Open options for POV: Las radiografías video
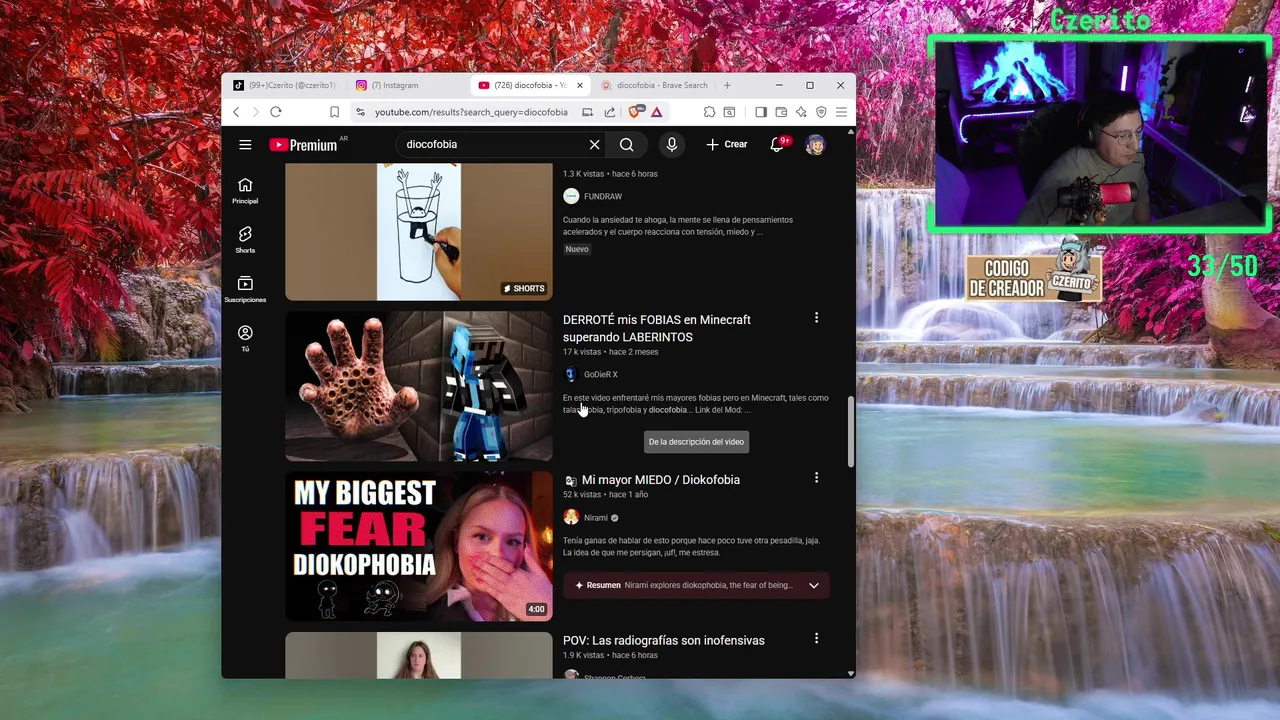1280x720 pixels. [x=816, y=638]
